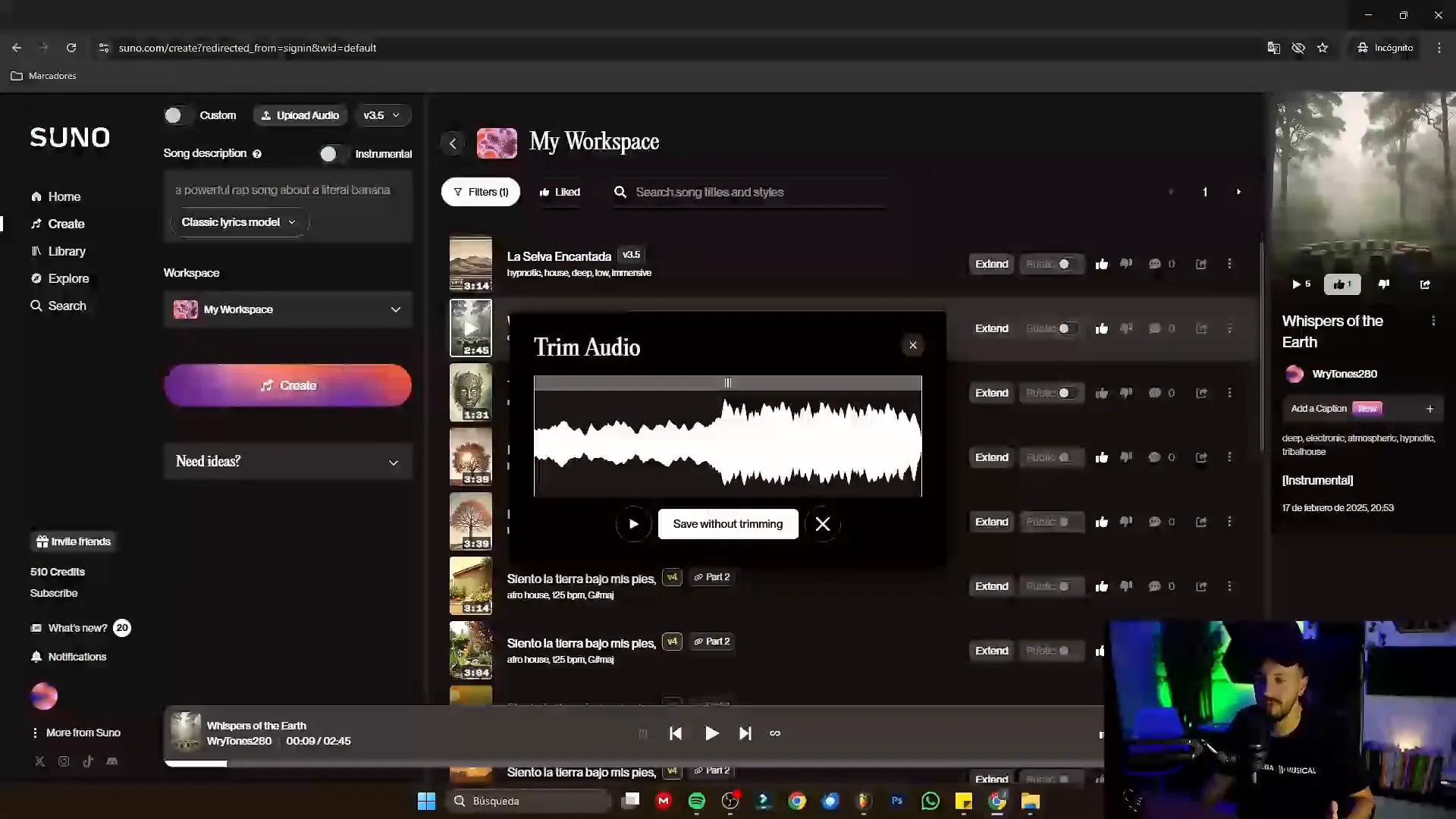This screenshot has height=819, width=1456.
Task: Click the Invite friends button
Action: pyautogui.click(x=74, y=541)
